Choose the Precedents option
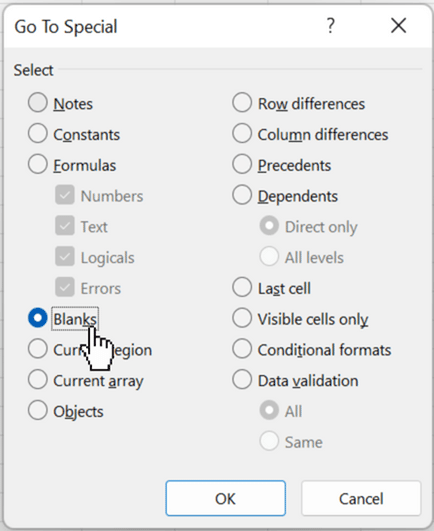Image resolution: width=434 pixels, height=531 pixels. (242, 164)
